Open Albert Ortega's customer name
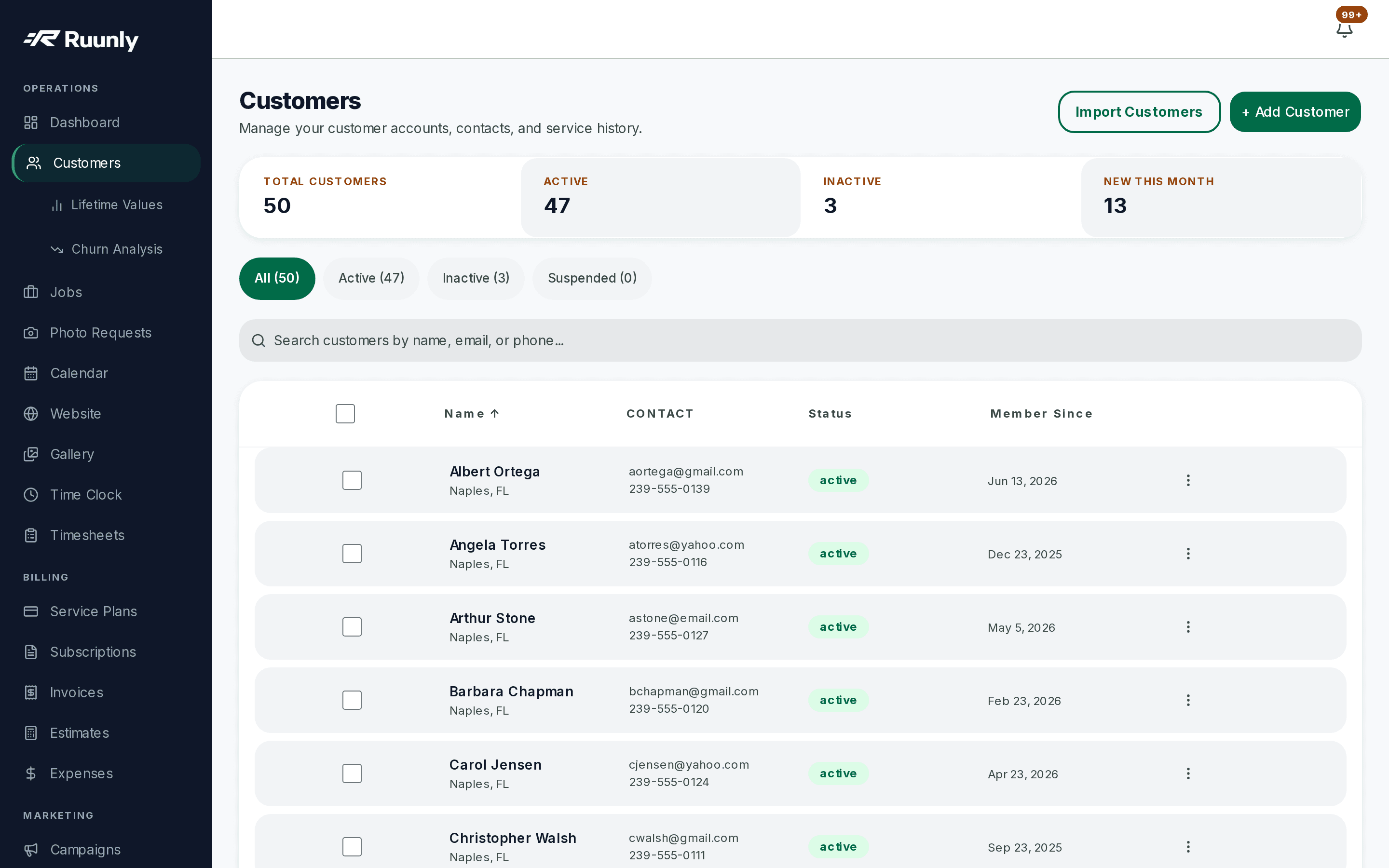 pyautogui.click(x=495, y=472)
